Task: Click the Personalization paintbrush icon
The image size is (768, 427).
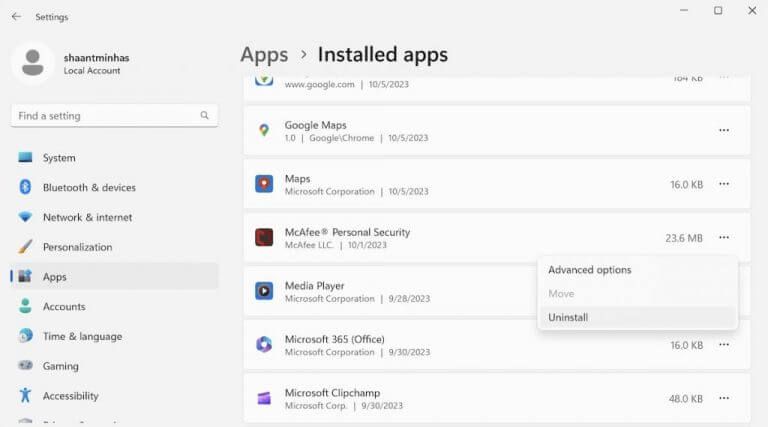Action: (25, 247)
